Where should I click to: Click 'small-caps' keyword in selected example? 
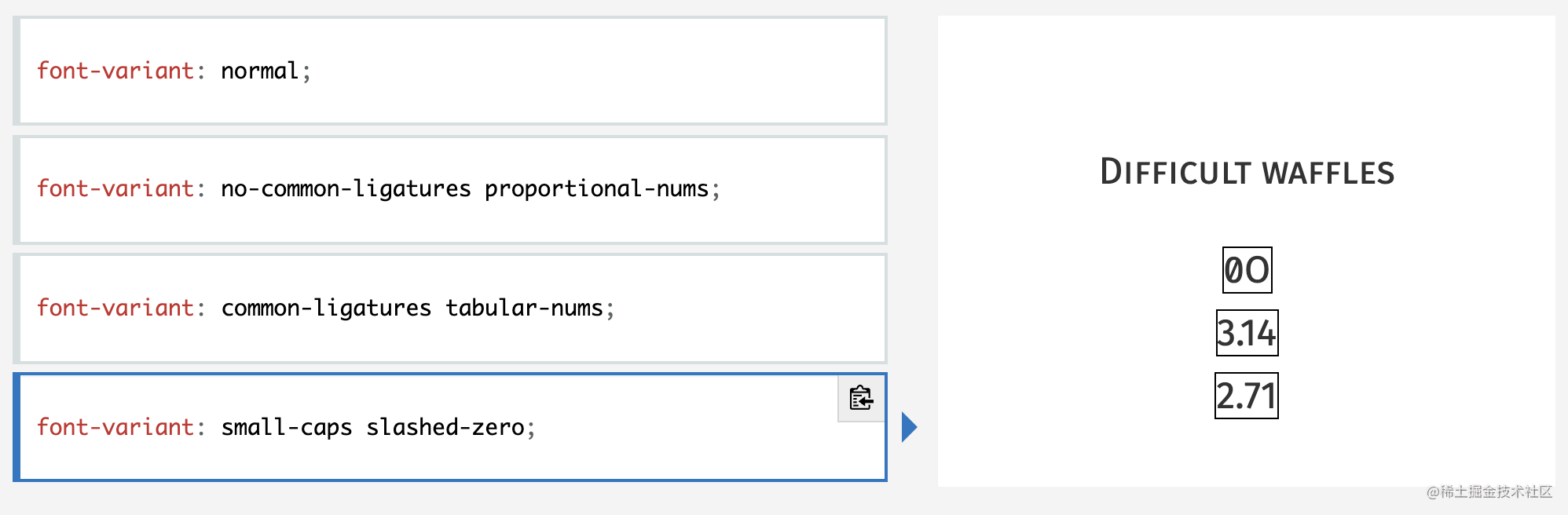(x=287, y=427)
